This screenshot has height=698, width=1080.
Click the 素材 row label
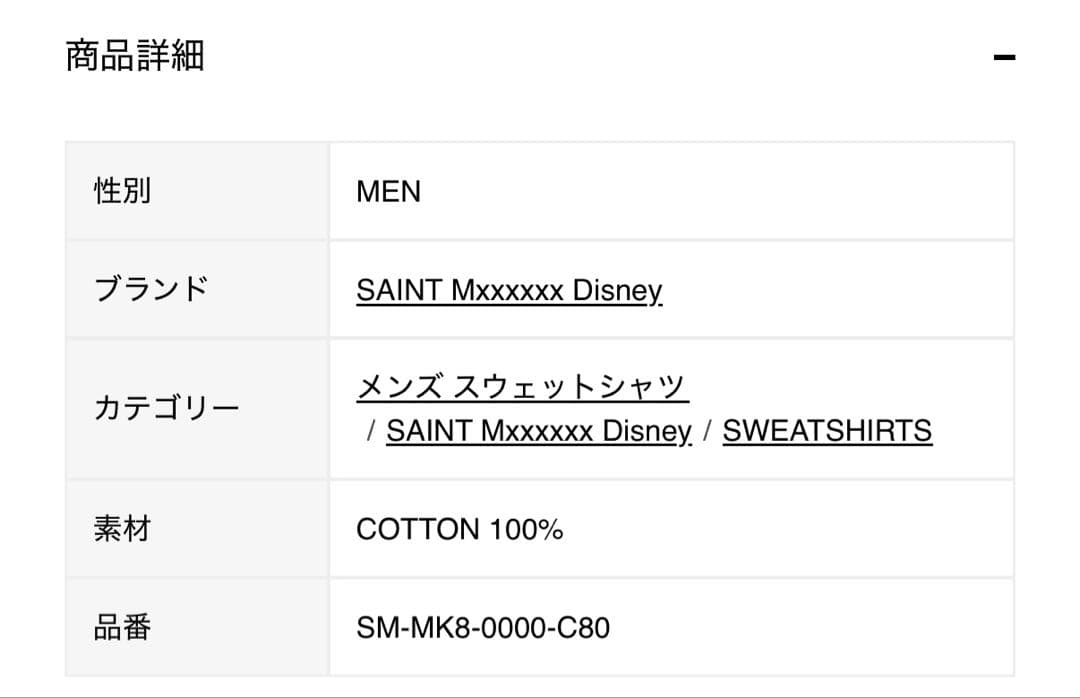point(120,529)
